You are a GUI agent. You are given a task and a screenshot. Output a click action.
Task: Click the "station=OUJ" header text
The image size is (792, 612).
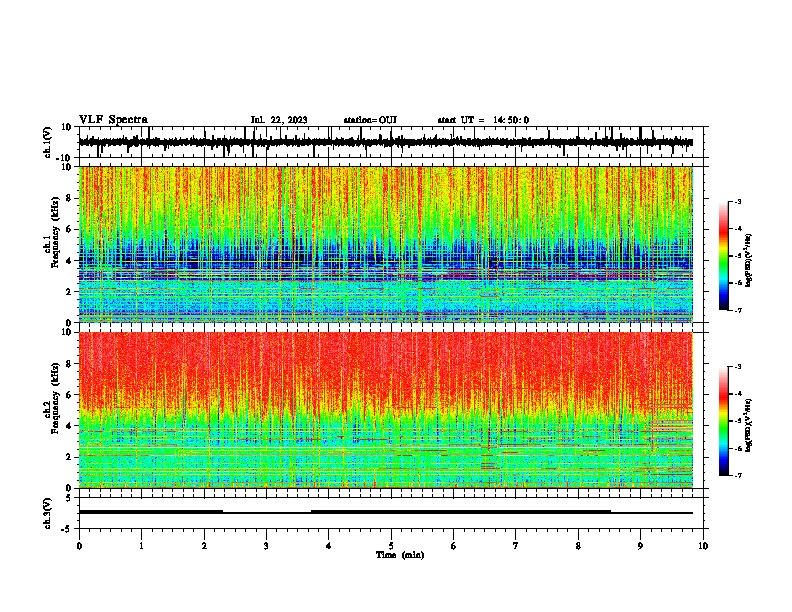370,120
